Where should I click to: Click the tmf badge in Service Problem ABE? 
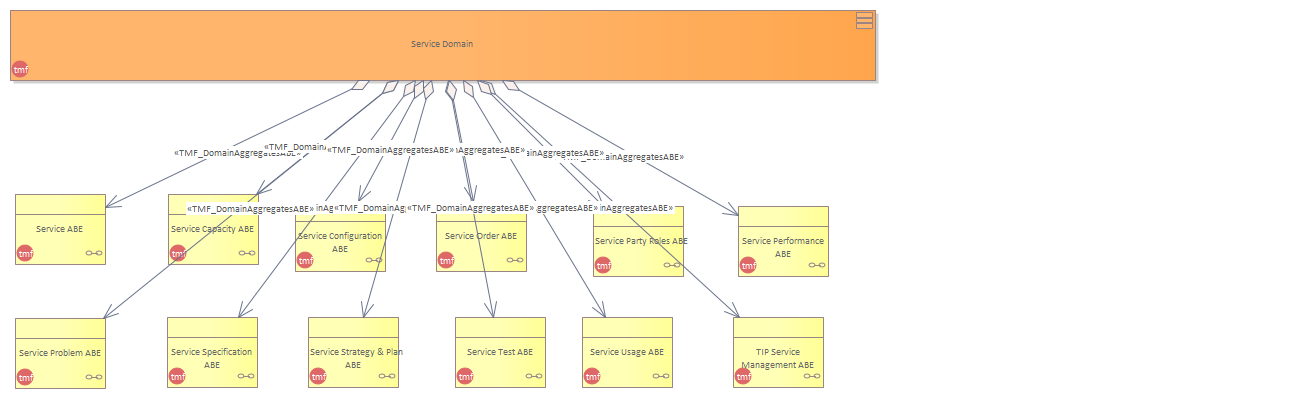pyautogui.click(x=25, y=377)
